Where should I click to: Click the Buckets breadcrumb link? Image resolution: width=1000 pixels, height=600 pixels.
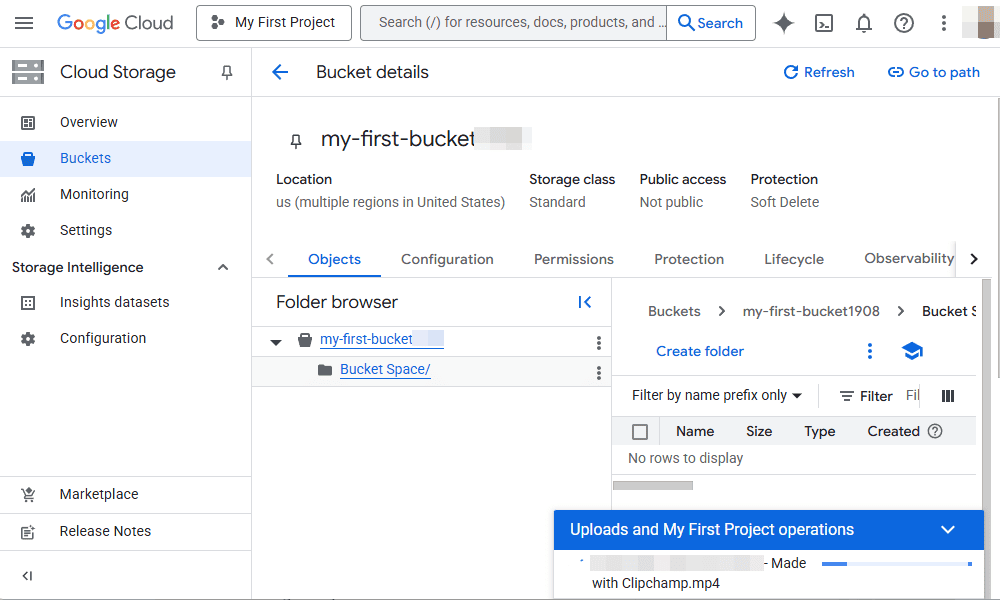point(674,311)
